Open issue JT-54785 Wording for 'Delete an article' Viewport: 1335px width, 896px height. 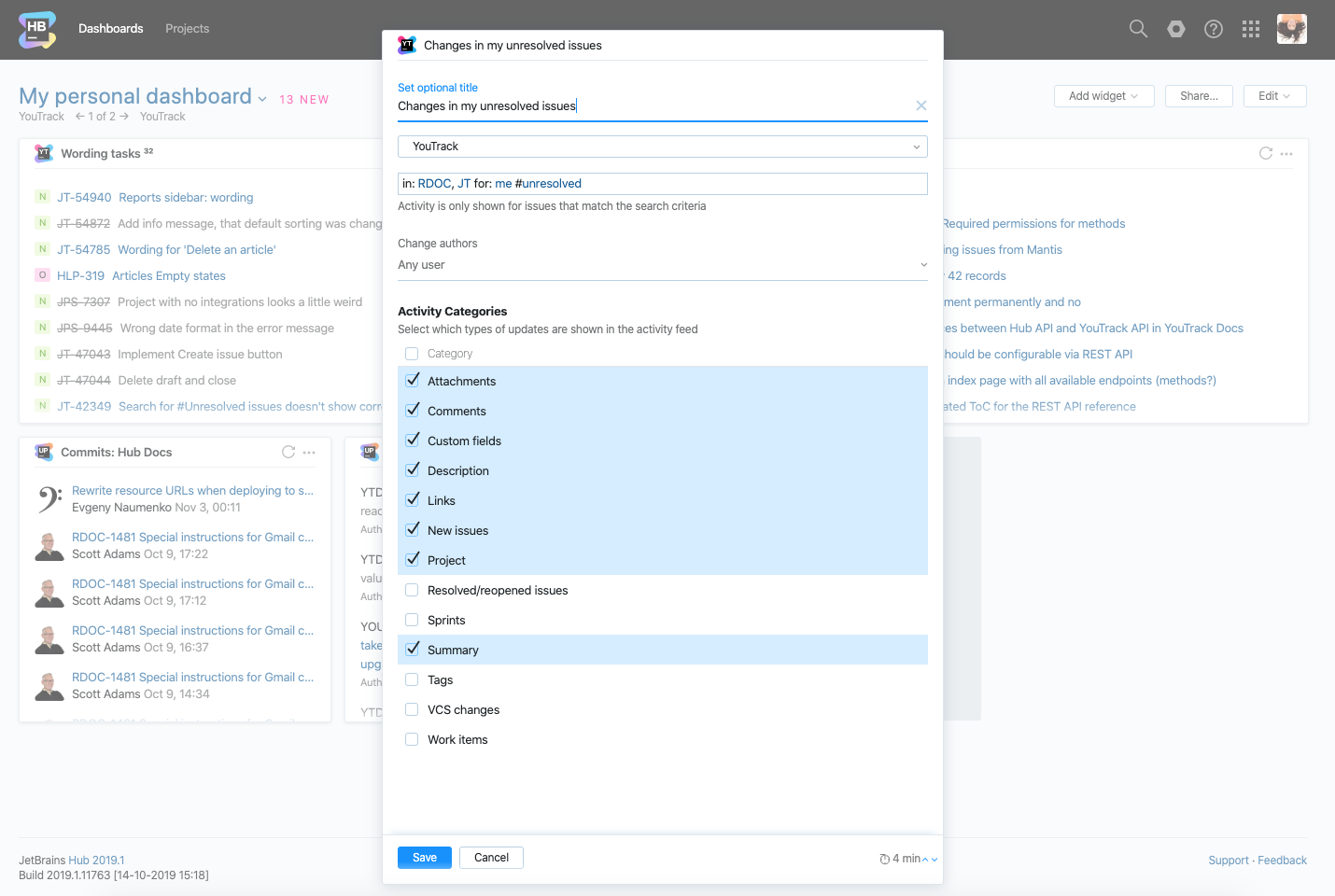pos(166,249)
